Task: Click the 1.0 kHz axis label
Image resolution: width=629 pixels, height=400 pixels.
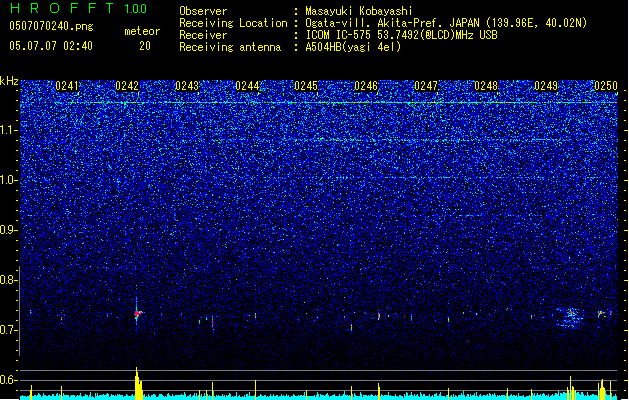Action: point(8,181)
